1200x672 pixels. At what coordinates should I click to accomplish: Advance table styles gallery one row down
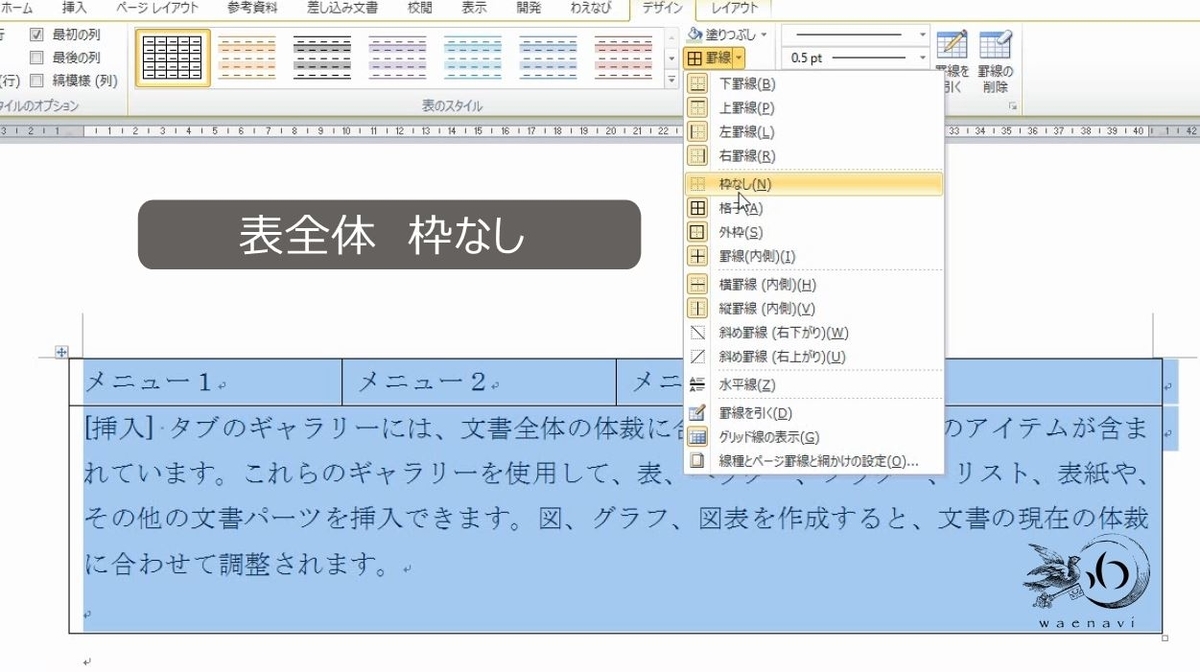671,57
